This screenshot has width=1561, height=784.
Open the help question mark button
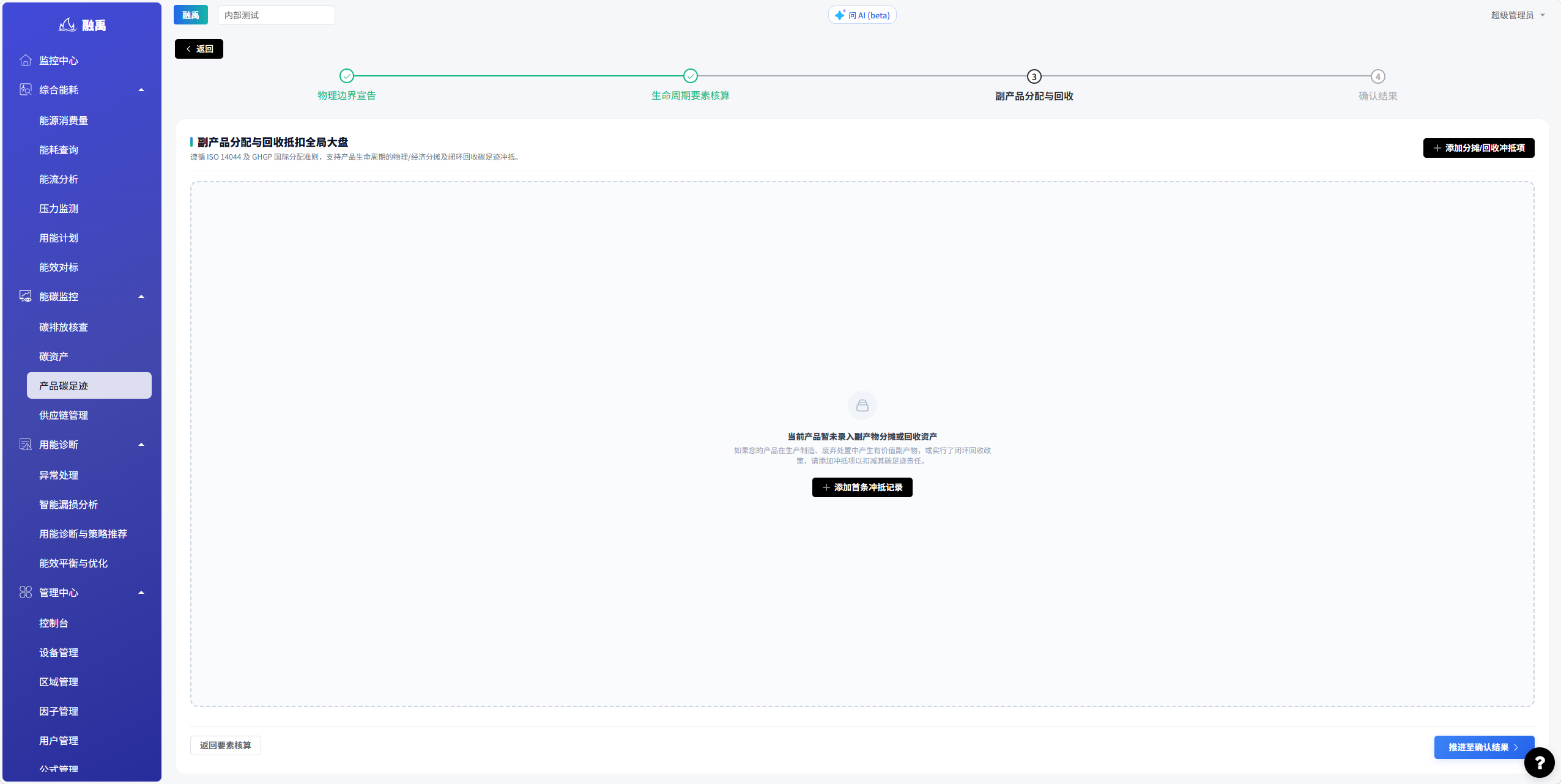[1539, 763]
